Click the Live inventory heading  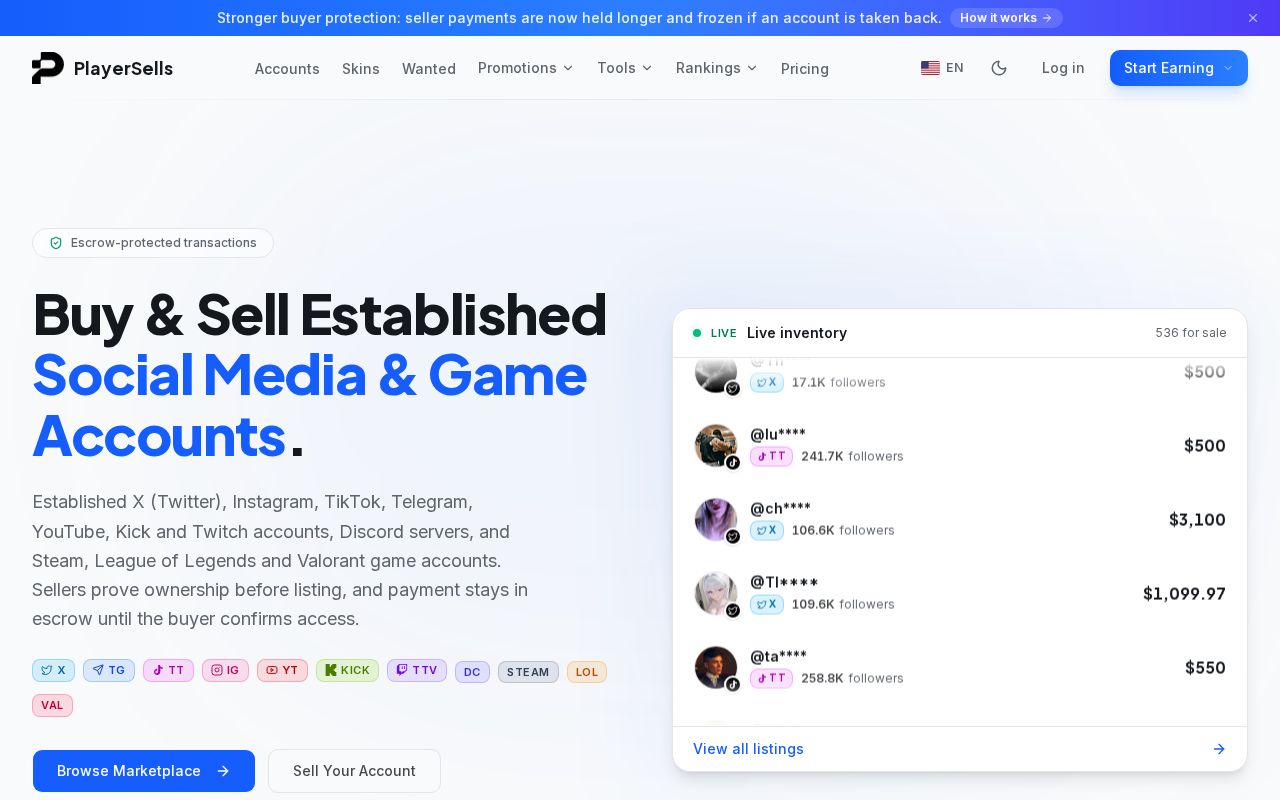pos(797,333)
